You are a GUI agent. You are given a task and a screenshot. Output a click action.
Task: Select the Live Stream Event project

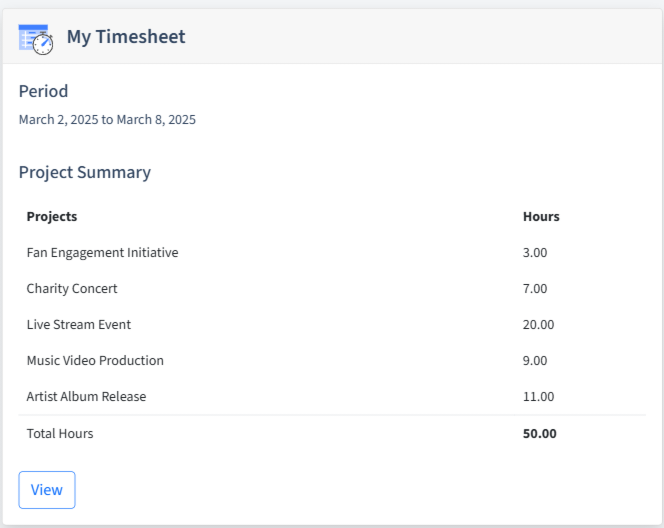79,324
